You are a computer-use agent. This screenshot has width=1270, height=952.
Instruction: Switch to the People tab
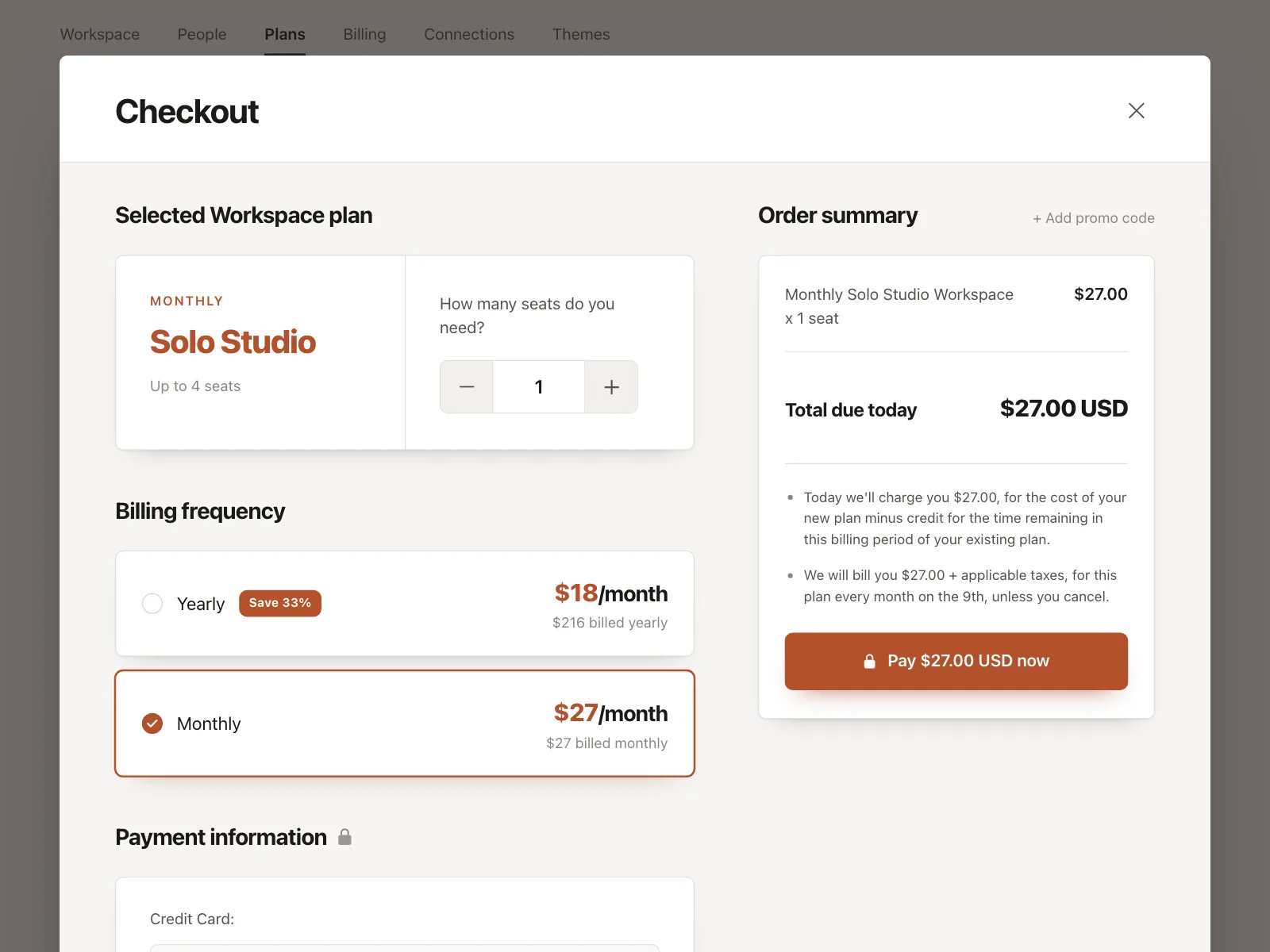click(202, 34)
